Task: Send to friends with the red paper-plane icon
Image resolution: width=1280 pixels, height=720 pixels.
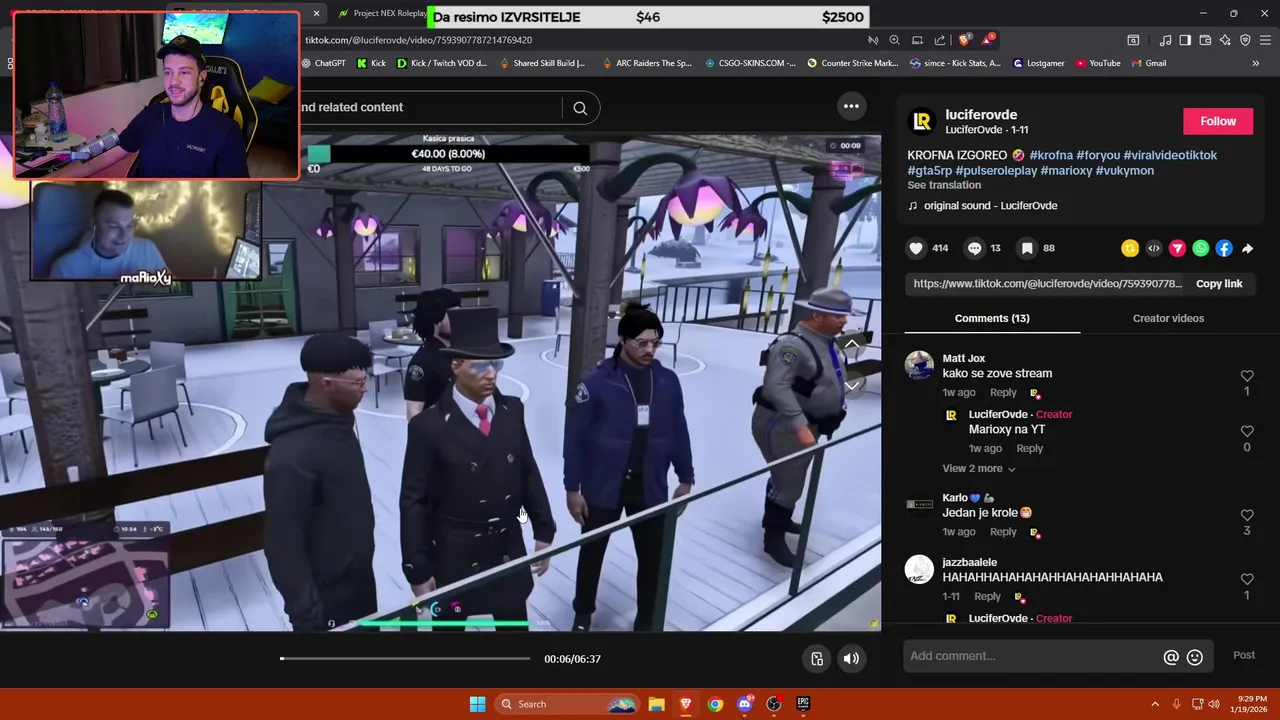Action: coord(1177,248)
